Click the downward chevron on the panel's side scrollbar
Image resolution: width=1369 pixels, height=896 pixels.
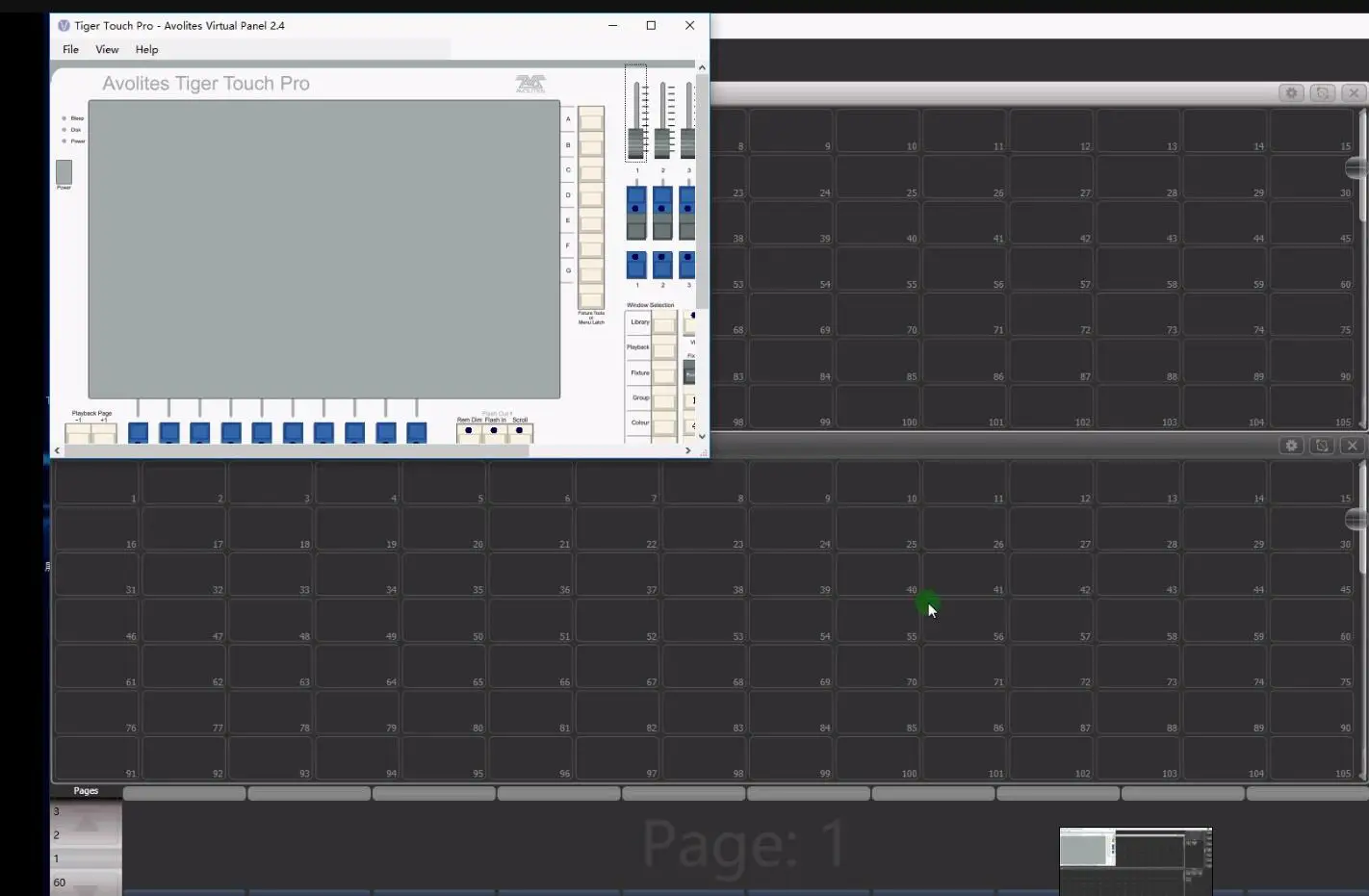click(x=701, y=436)
